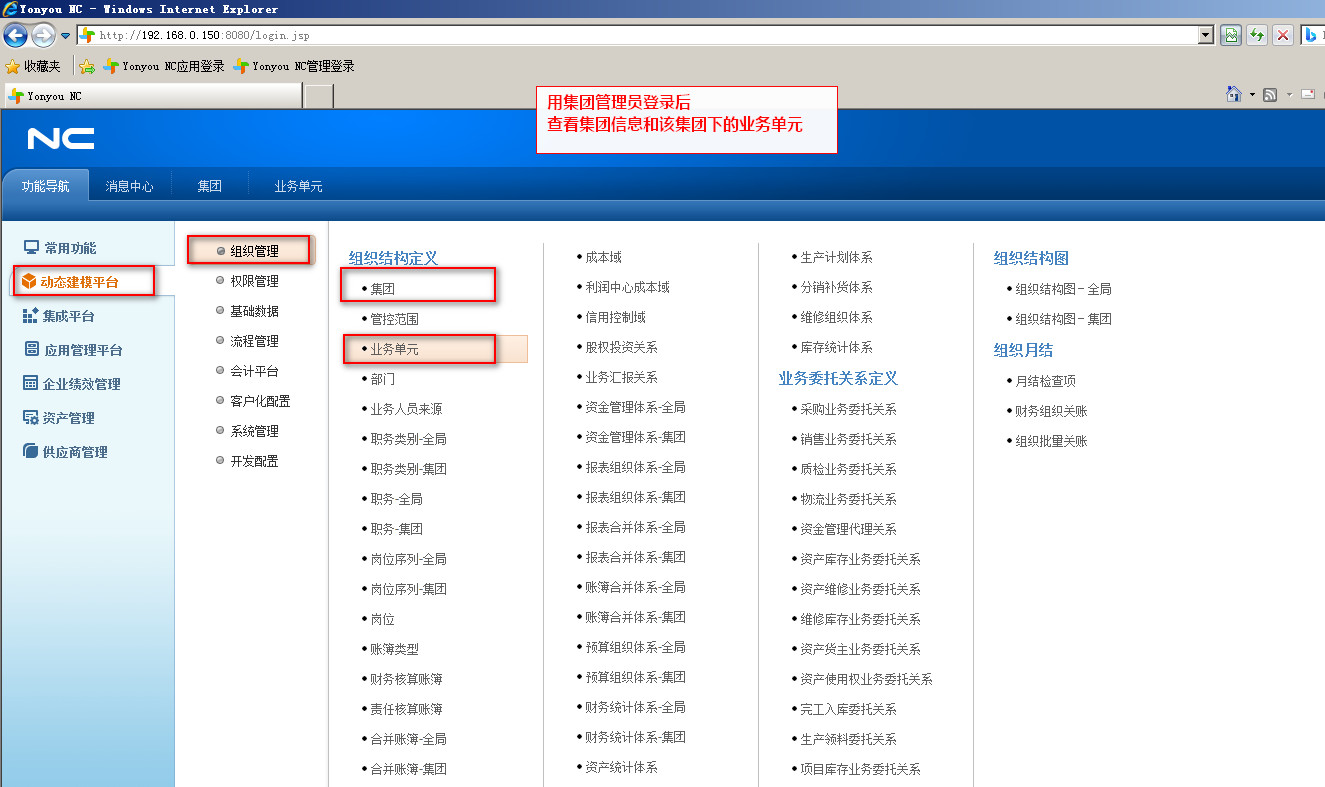
Task: Select the 系统管理 radio bullet
Action: [221, 431]
